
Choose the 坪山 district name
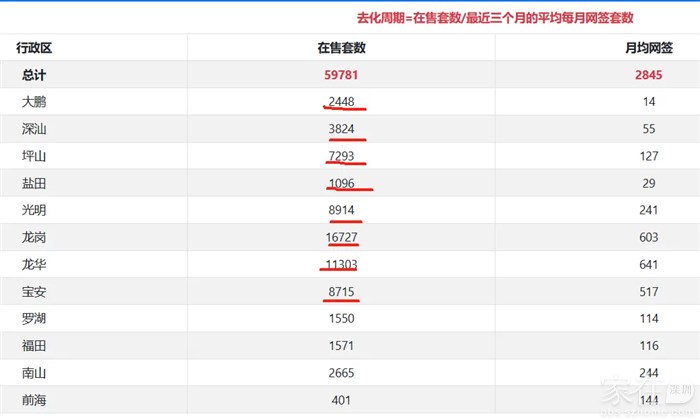pos(34,156)
